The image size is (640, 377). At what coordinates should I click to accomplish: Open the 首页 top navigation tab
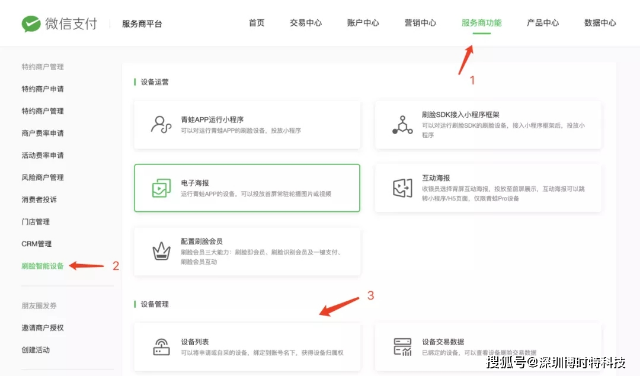pyautogui.click(x=257, y=23)
